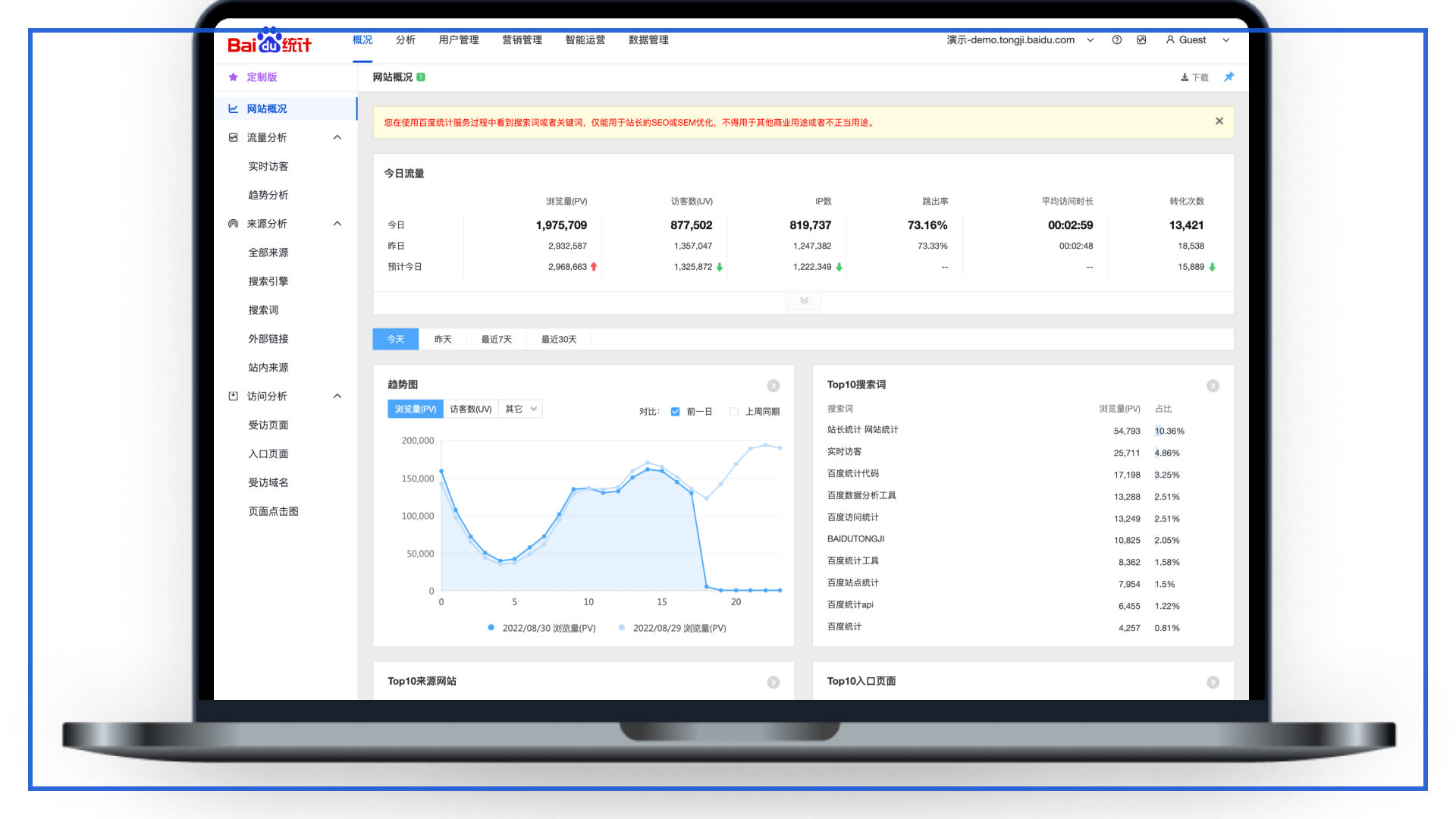Open help via the question-mark icon
Viewport: 1456px width, 819px height.
click(x=1116, y=40)
